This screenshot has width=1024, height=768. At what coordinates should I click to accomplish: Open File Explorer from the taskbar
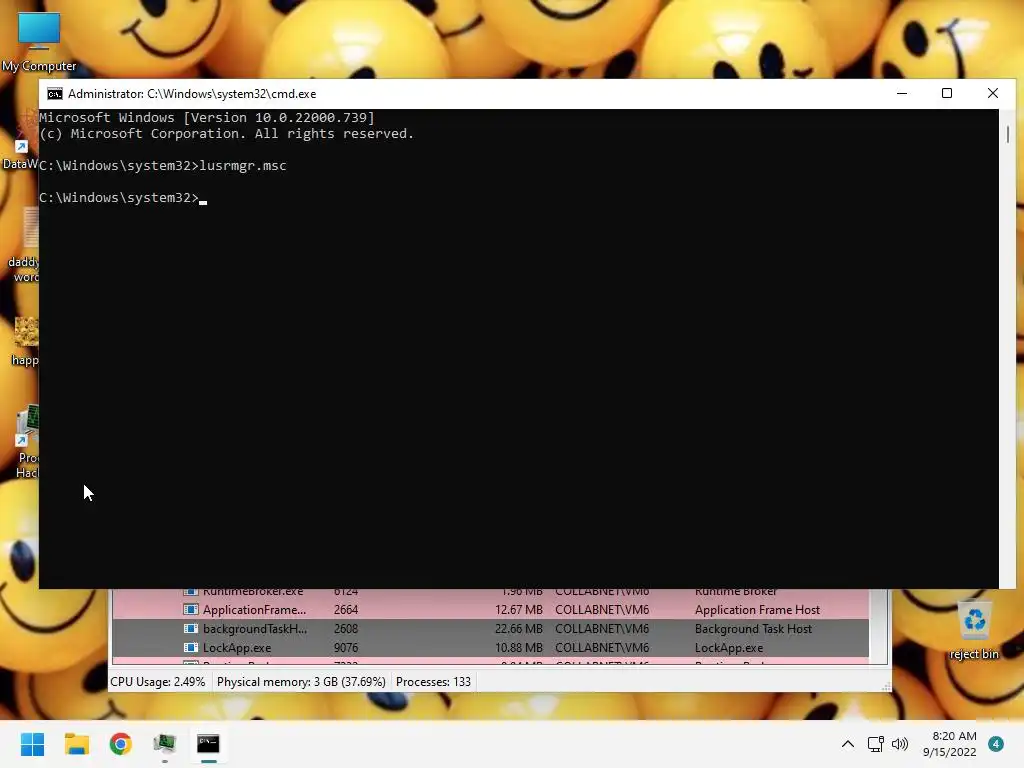76,744
